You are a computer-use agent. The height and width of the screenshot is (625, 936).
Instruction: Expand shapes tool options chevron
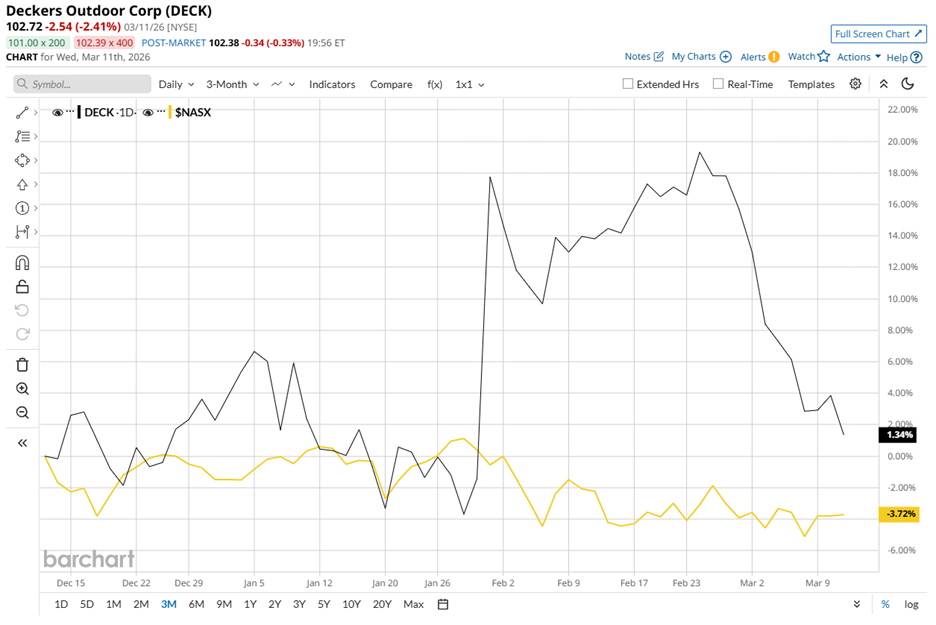tap(36, 161)
